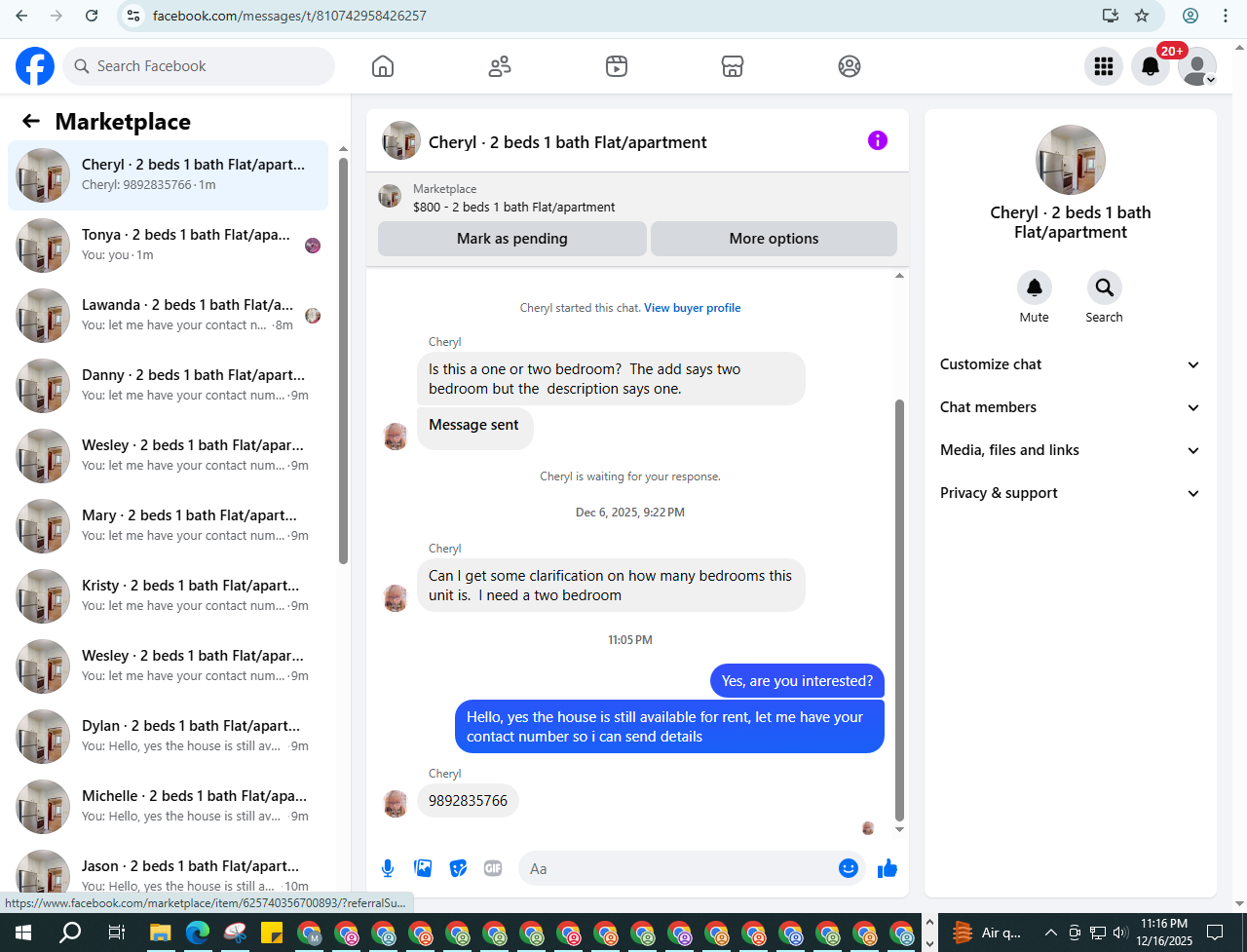Open the Reels video icon

point(616,66)
